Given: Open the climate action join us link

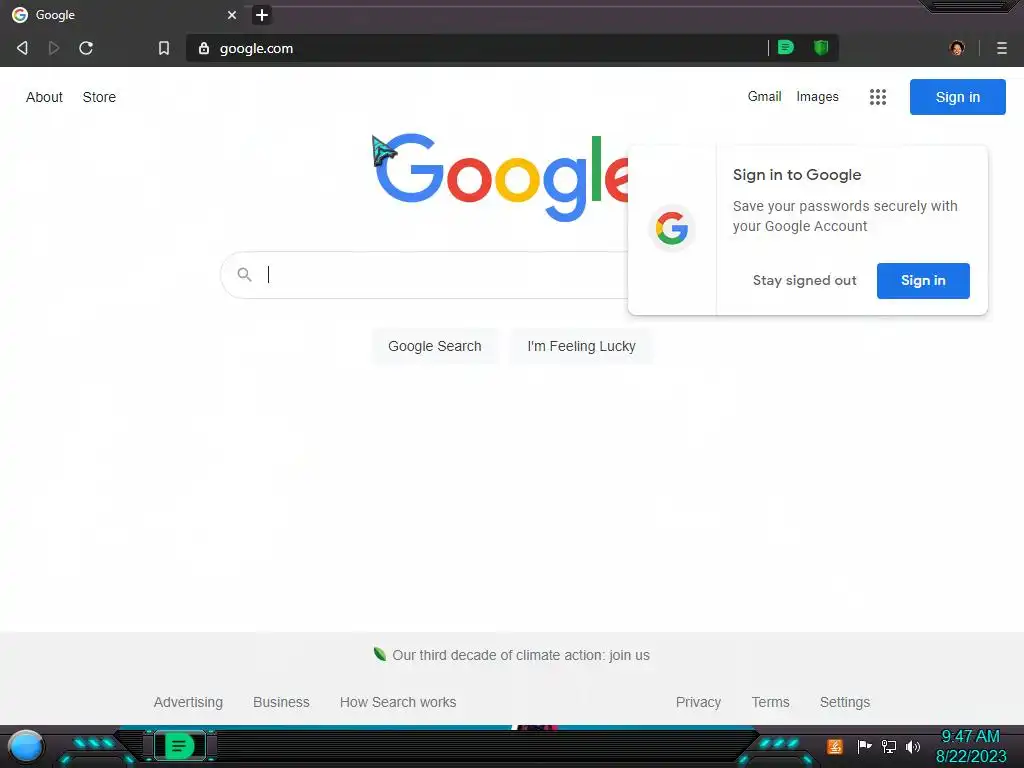Looking at the screenshot, I should pyautogui.click(x=521, y=655).
